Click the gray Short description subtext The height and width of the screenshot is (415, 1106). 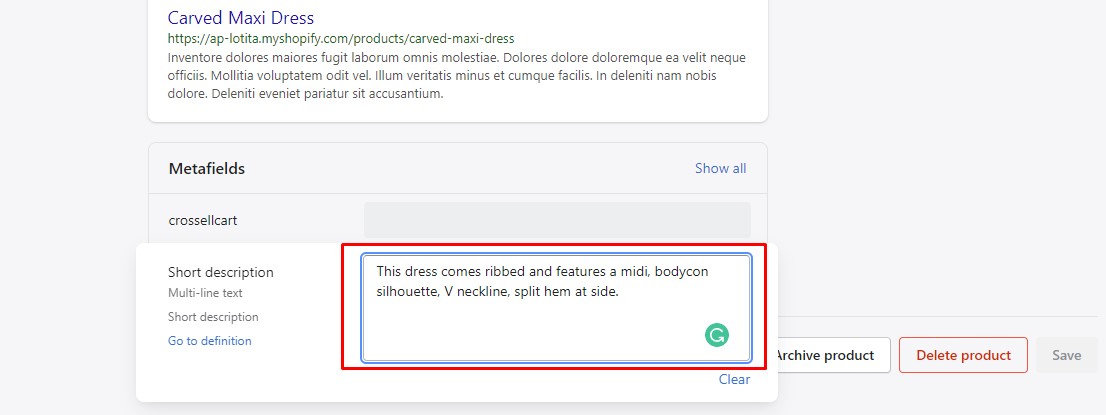(212, 317)
